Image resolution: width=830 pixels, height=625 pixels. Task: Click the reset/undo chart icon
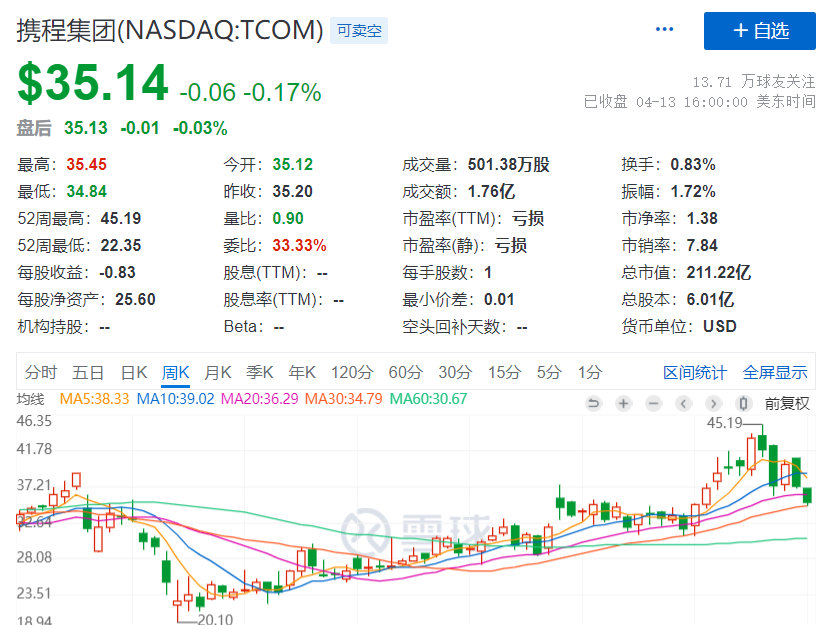[593, 404]
